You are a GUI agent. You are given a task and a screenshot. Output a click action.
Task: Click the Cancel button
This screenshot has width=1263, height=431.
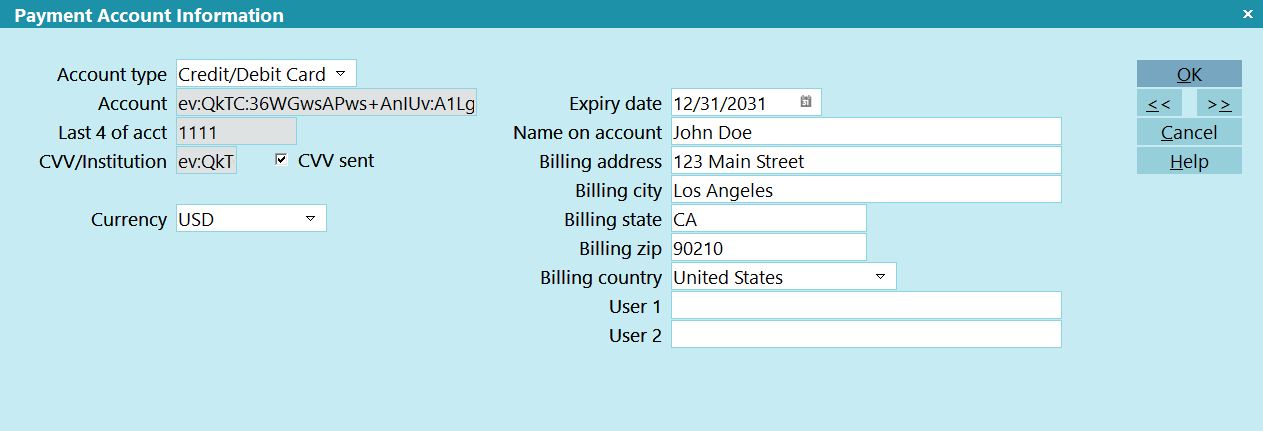click(x=1189, y=132)
